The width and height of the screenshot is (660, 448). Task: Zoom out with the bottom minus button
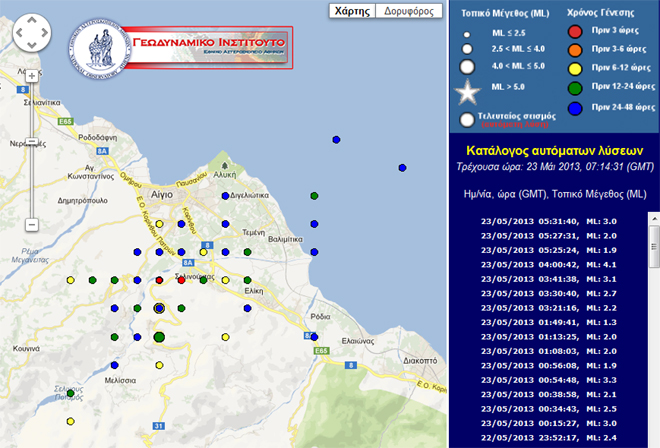point(31,224)
